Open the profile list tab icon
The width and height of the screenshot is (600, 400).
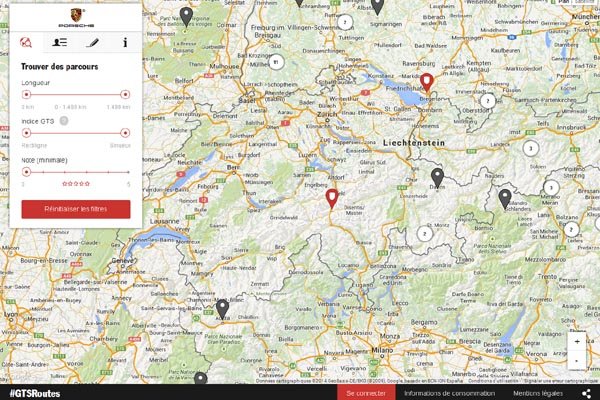(59, 42)
